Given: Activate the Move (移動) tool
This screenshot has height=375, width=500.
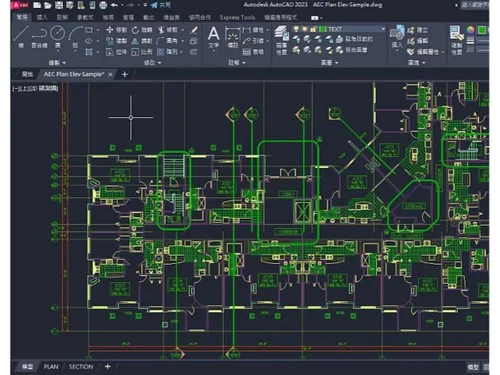Looking at the screenshot, I should click(x=116, y=30).
